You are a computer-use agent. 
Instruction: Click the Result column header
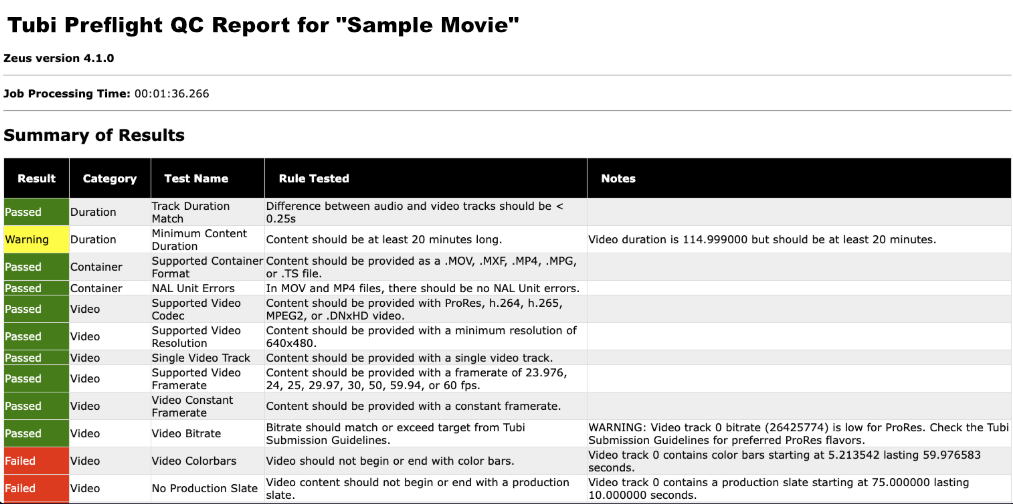(36, 178)
